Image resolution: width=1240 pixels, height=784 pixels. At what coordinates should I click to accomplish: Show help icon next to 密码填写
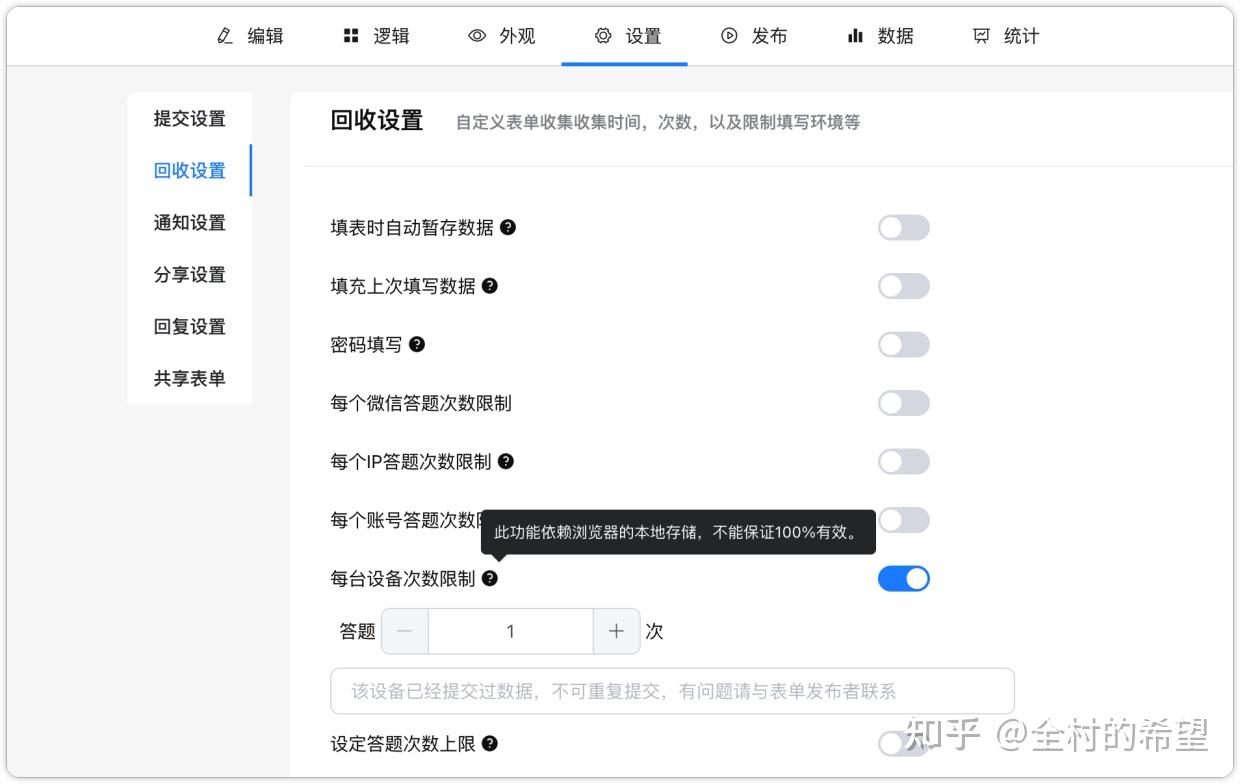pos(417,344)
